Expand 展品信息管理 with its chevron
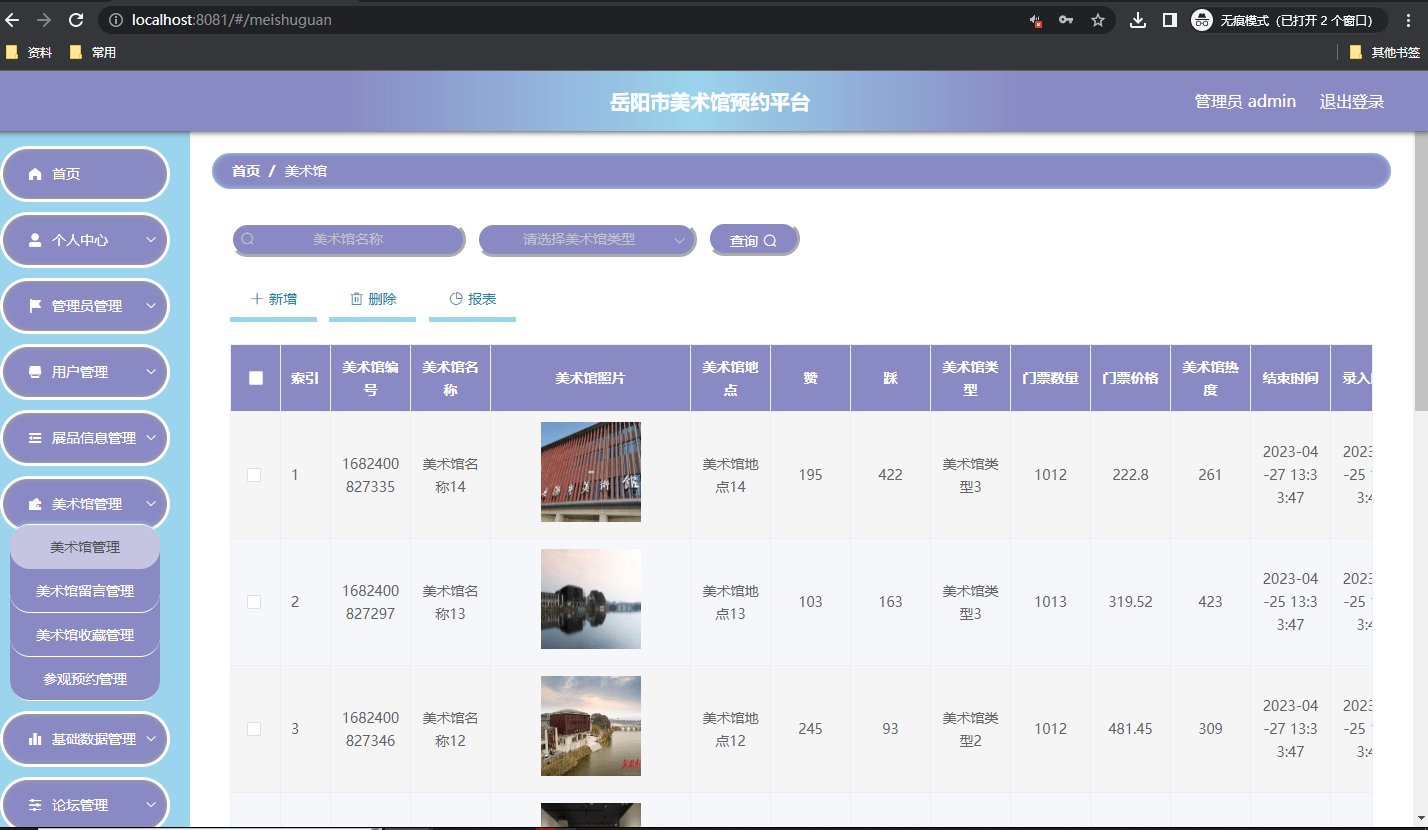The width and height of the screenshot is (1428, 830). tap(151, 438)
